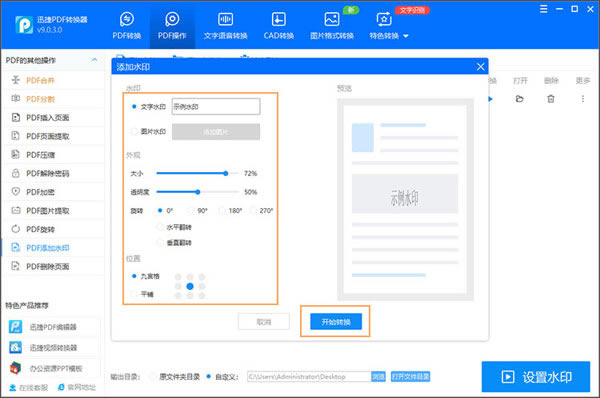
Task: Open the 文字语音转换 tab
Action: click(225, 25)
